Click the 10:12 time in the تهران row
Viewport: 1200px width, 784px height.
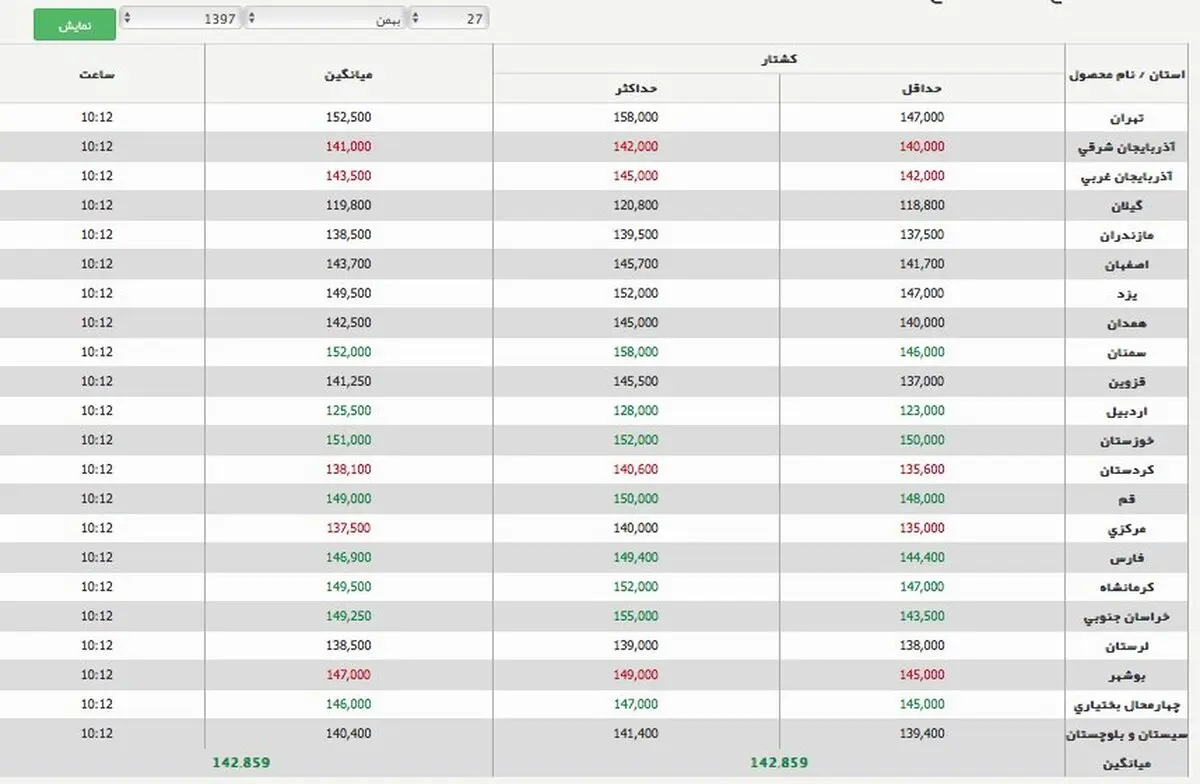coord(97,117)
